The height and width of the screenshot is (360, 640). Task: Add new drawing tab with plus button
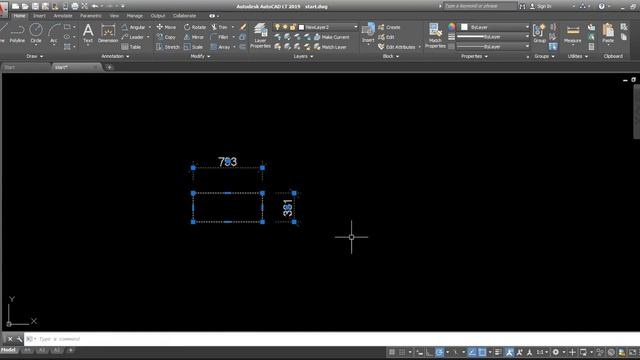(109, 67)
